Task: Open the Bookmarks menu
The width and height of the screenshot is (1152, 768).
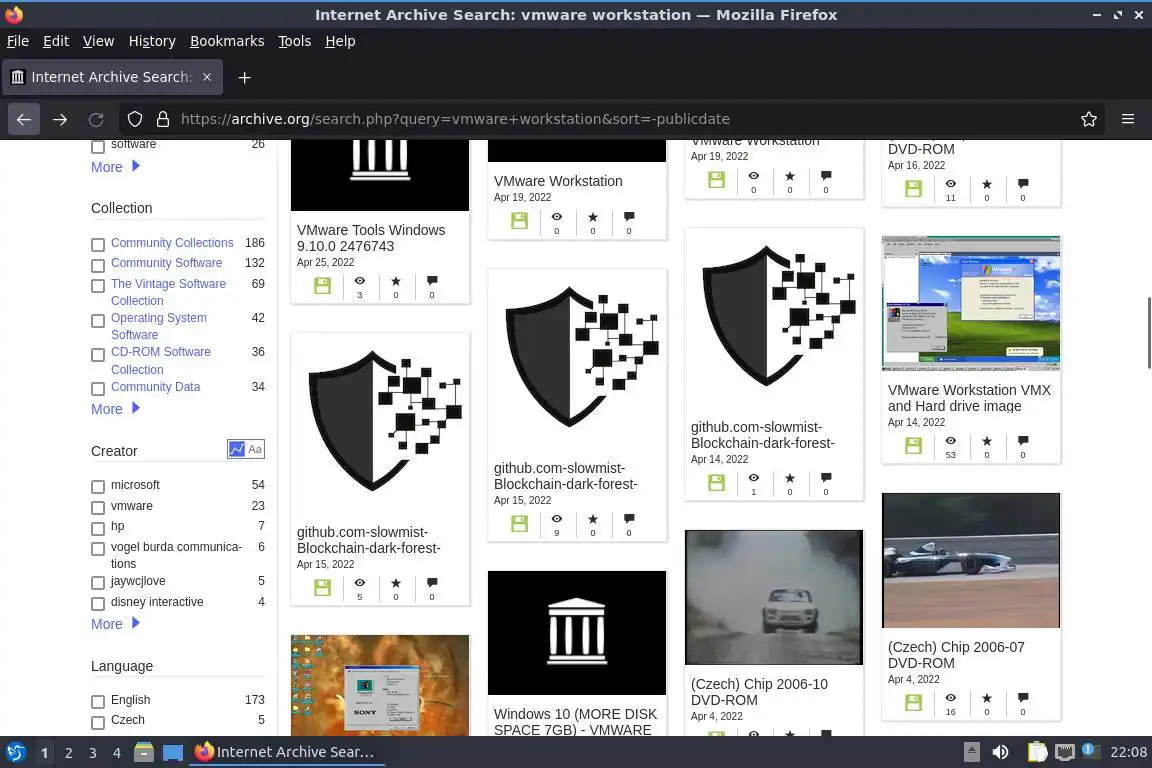Action: coord(227,41)
